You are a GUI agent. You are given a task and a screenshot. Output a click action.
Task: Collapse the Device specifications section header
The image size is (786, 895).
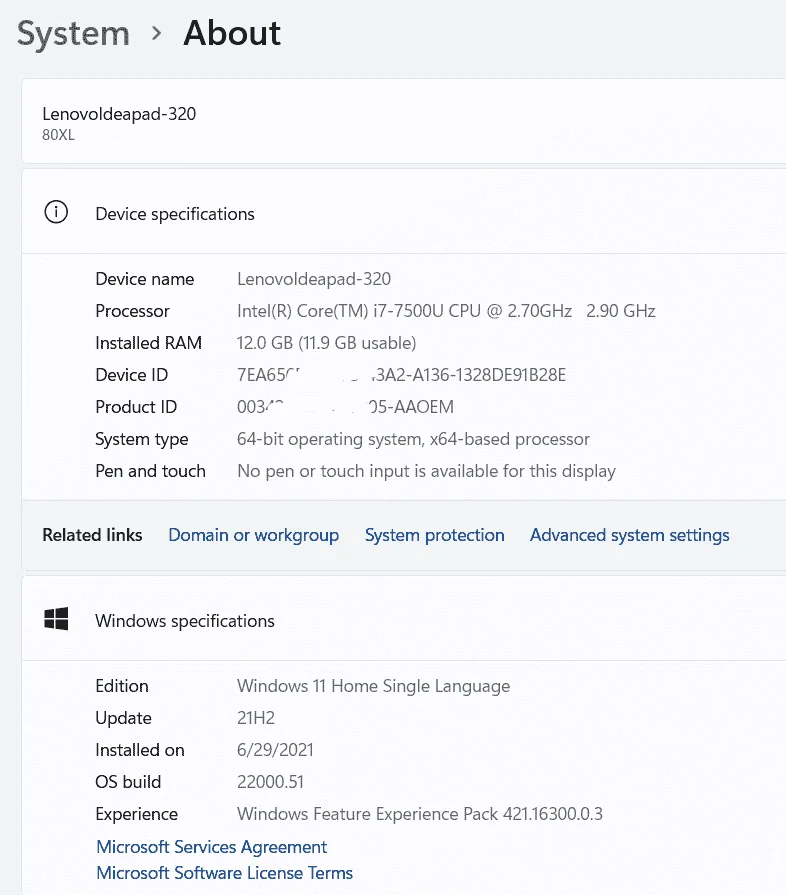404,212
